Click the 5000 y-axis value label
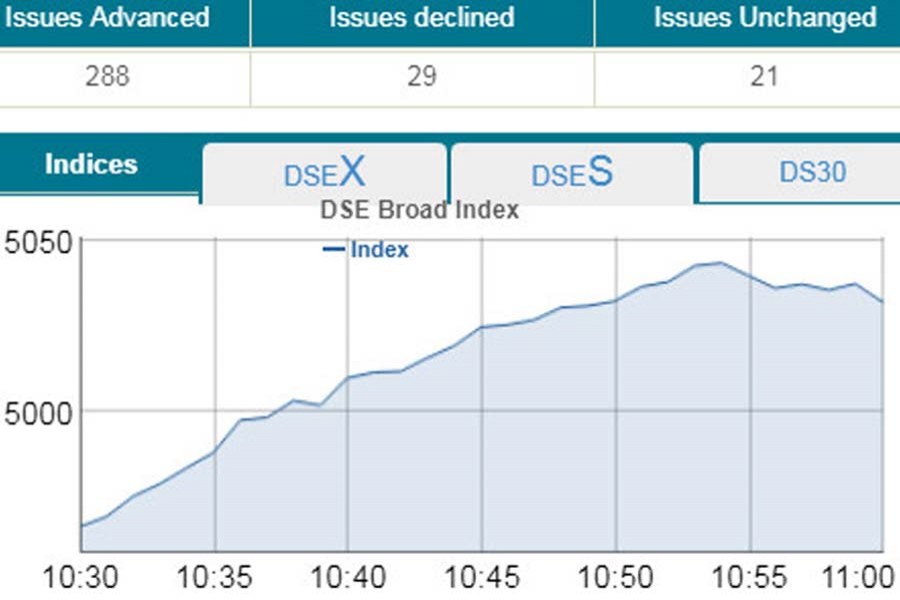The height and width of the screenshot is (600, 900). [36, 411]
